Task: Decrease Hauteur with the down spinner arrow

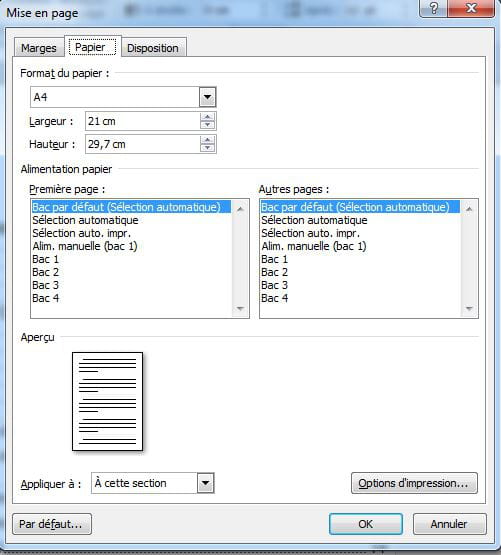Action: point(207,148)
